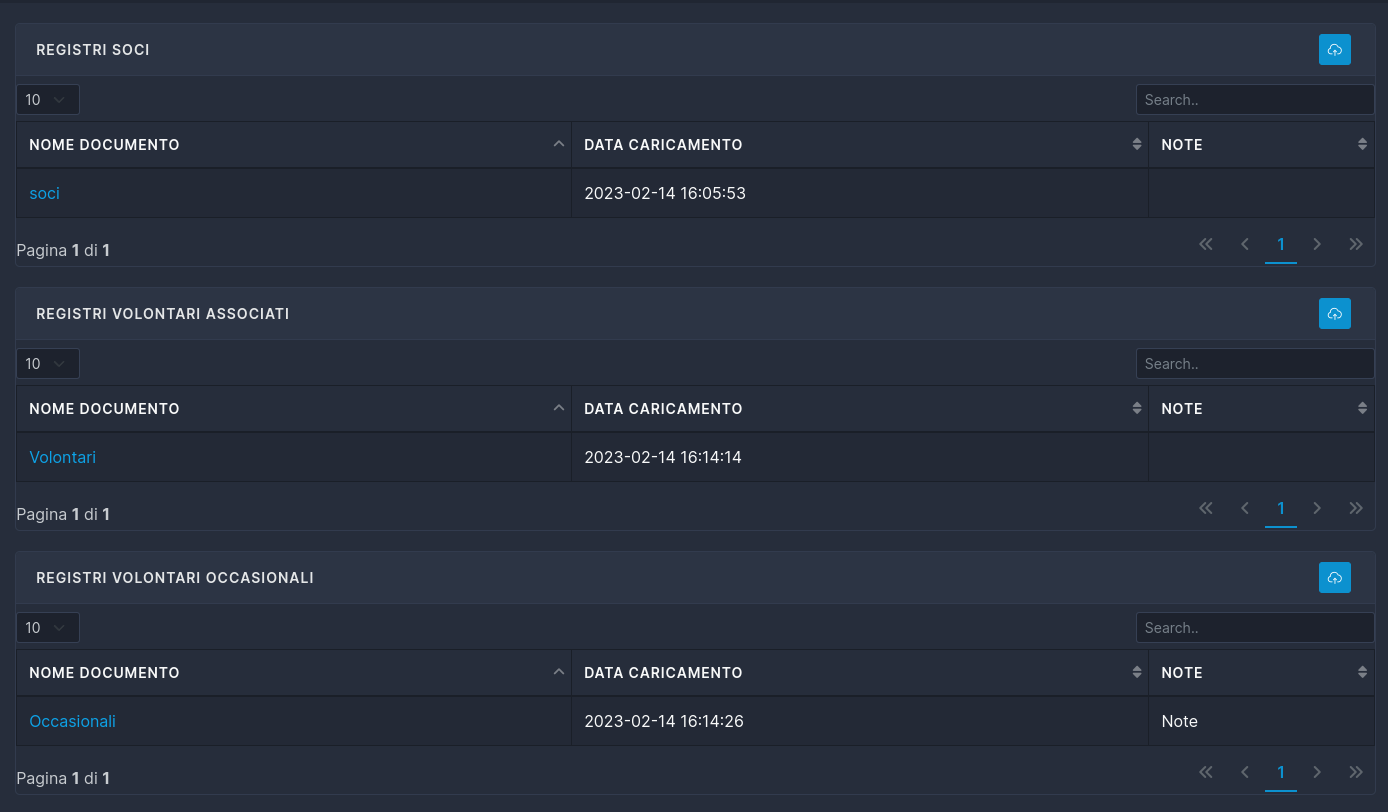
Task: Click upload cloud icon in Registri Volontari Associati
Action: pyautogui.click(x=1334, y=313)
